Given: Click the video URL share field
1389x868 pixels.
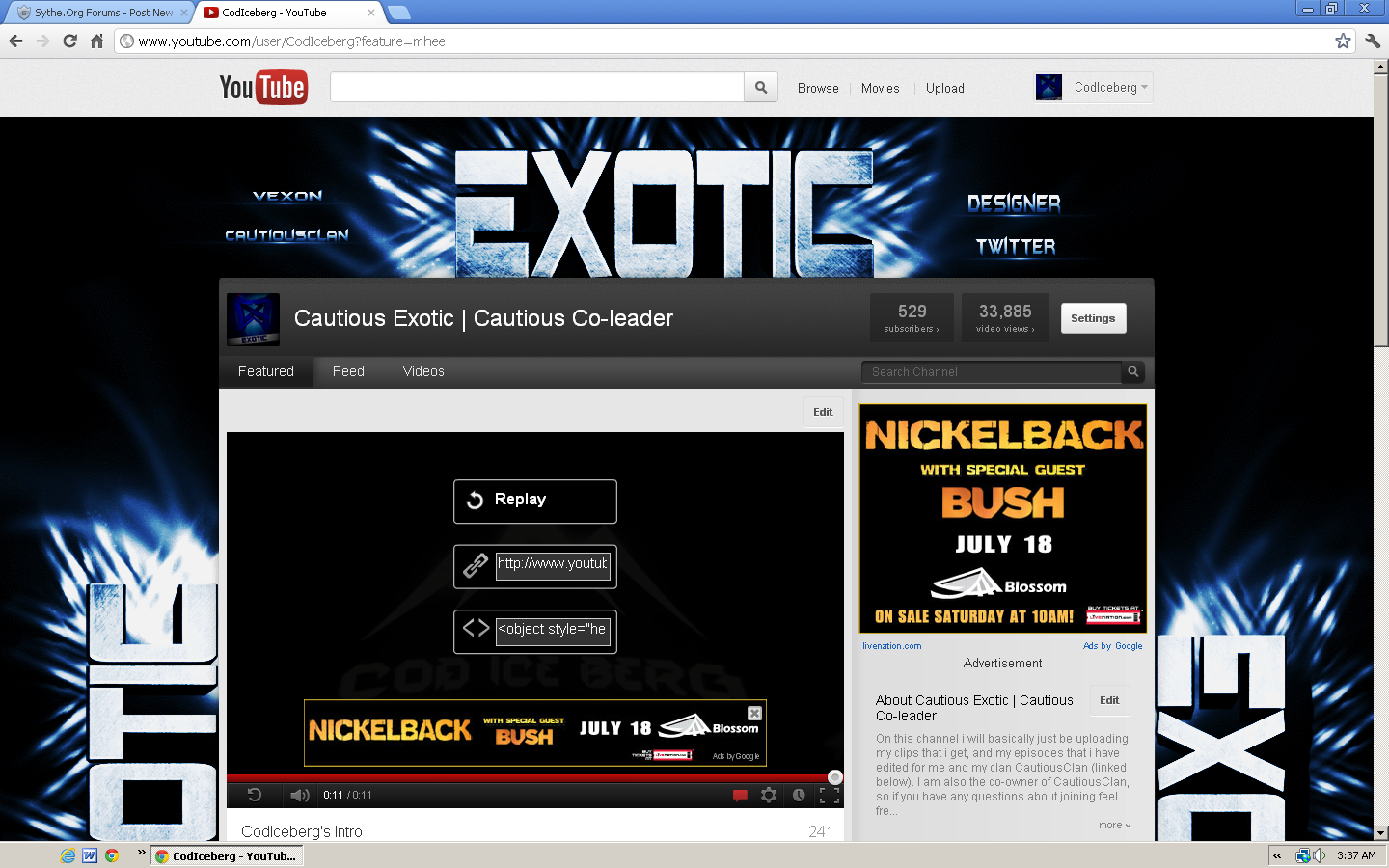Looking at the screenshot, I should [553, 565].
